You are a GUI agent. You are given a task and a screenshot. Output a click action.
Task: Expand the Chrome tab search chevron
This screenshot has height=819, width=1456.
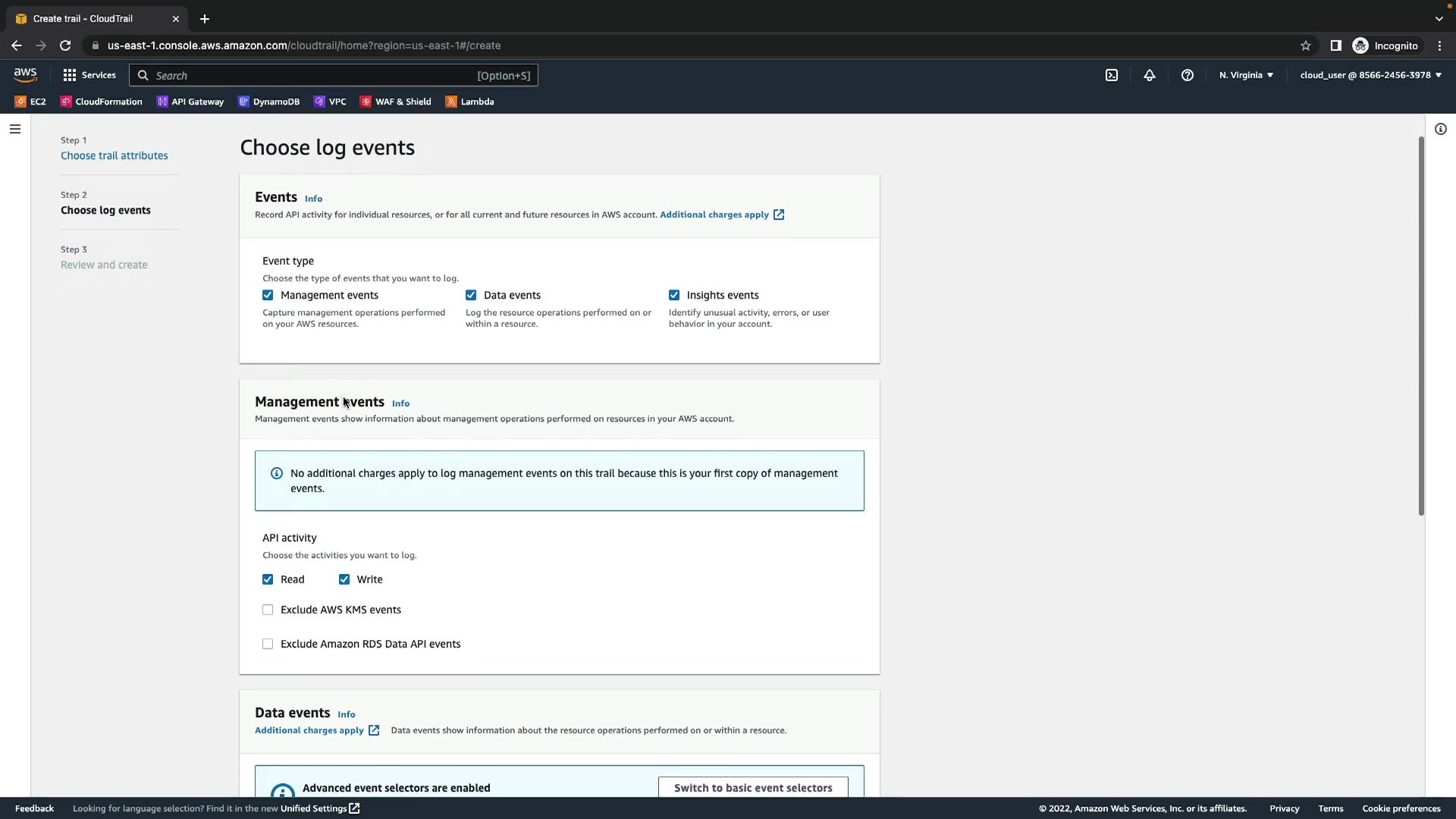(1439, 19)
